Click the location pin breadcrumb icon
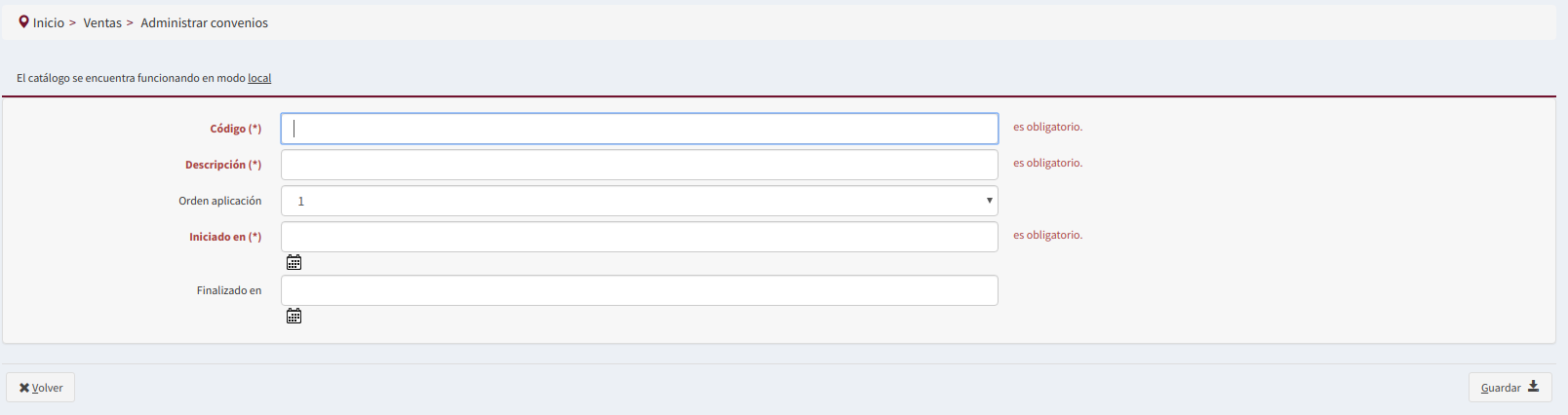 click(24, 21)
